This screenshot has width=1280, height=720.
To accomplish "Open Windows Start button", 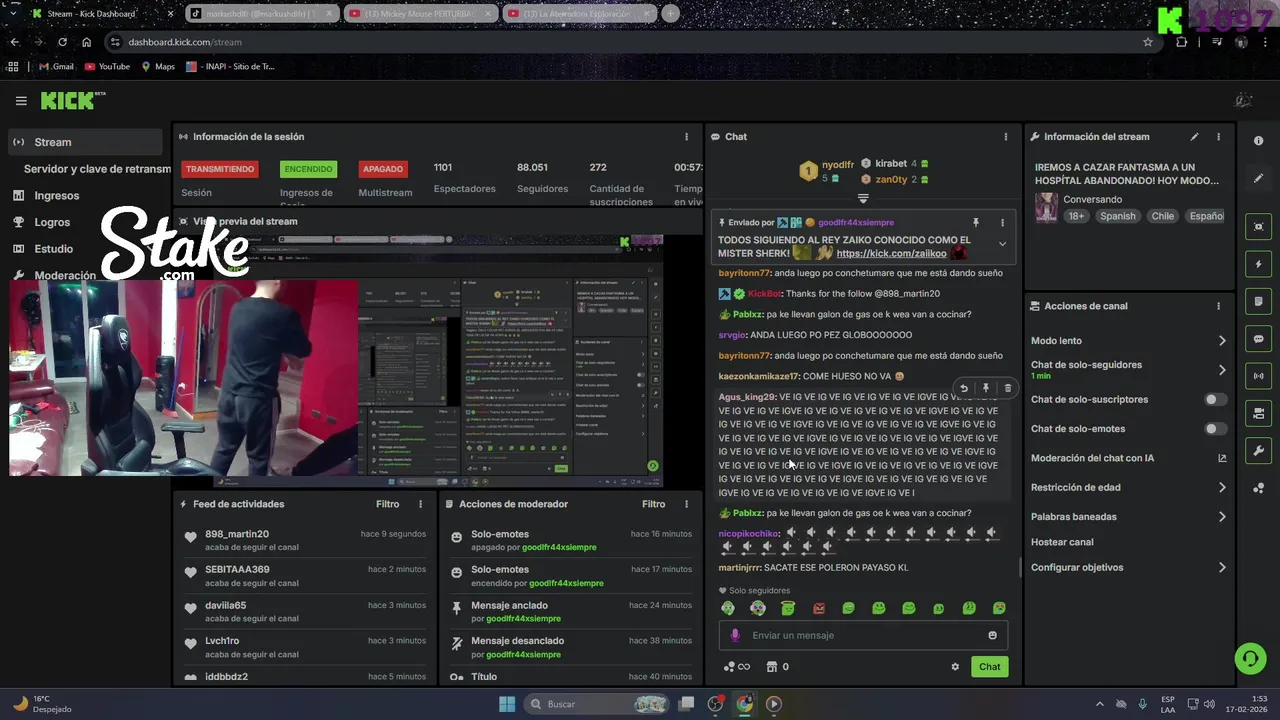I will click(507, 704).
